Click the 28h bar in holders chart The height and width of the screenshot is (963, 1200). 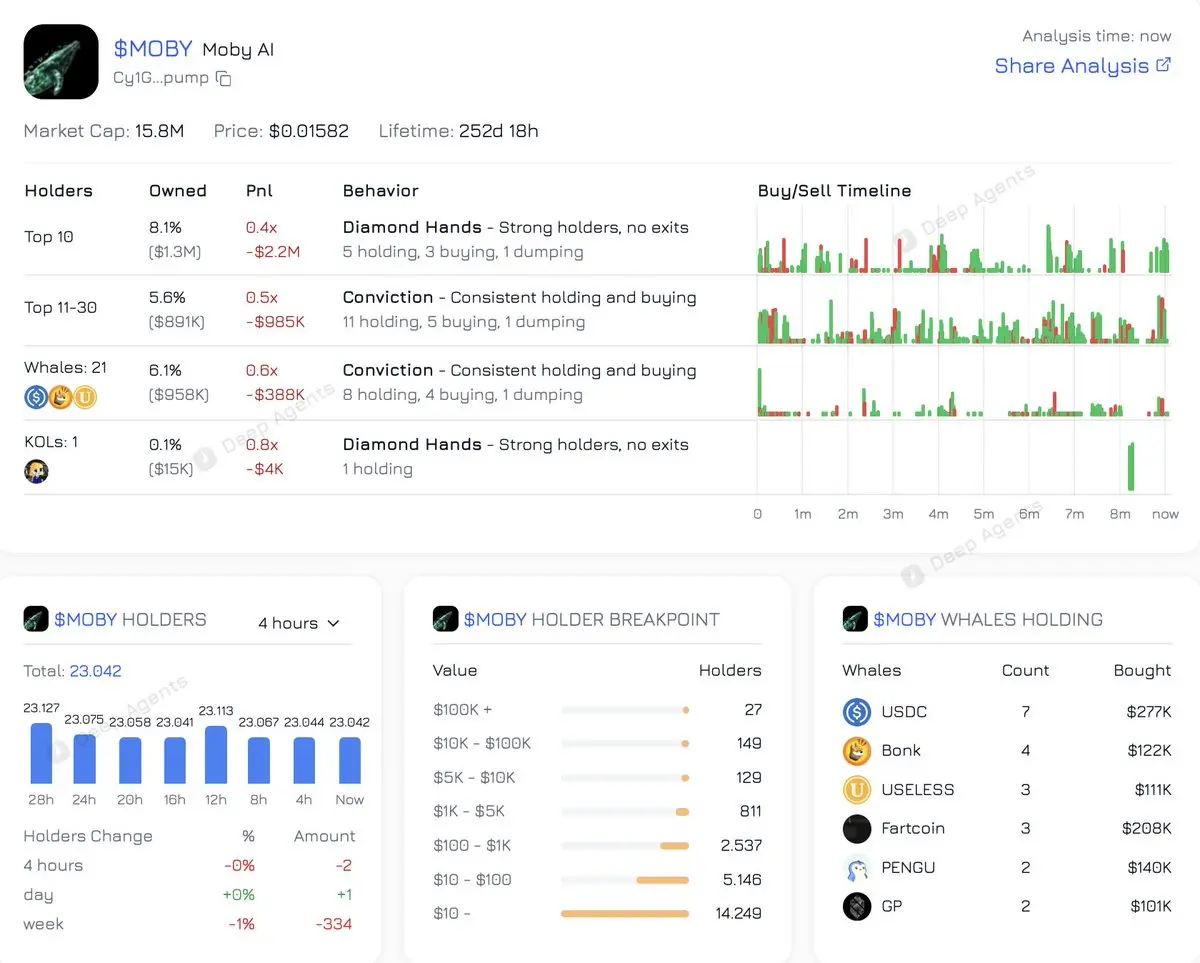pos(41,753)
